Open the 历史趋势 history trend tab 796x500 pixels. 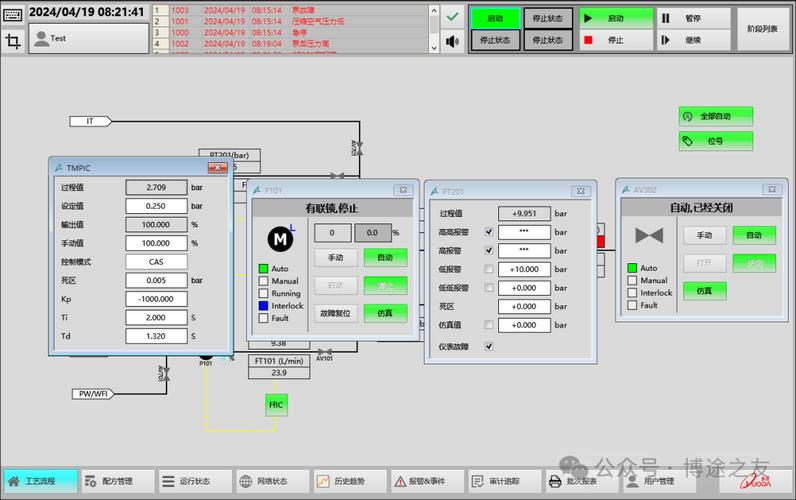pos(350,481)
